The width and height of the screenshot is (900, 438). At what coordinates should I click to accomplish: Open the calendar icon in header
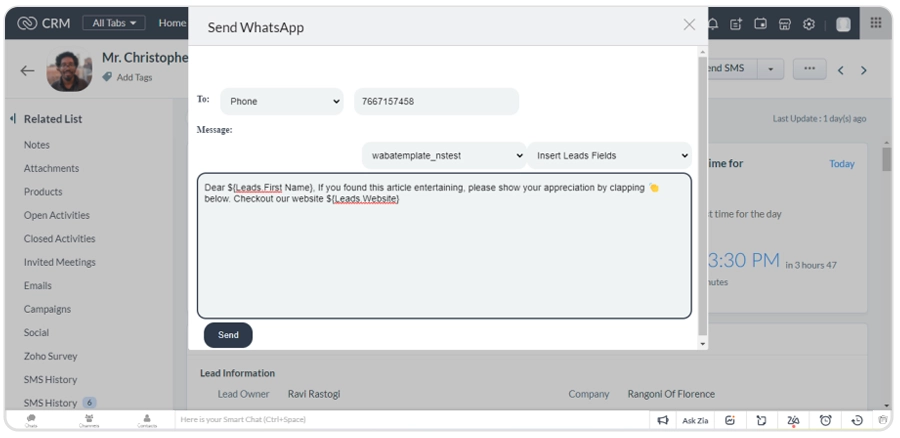pos(761,24)
